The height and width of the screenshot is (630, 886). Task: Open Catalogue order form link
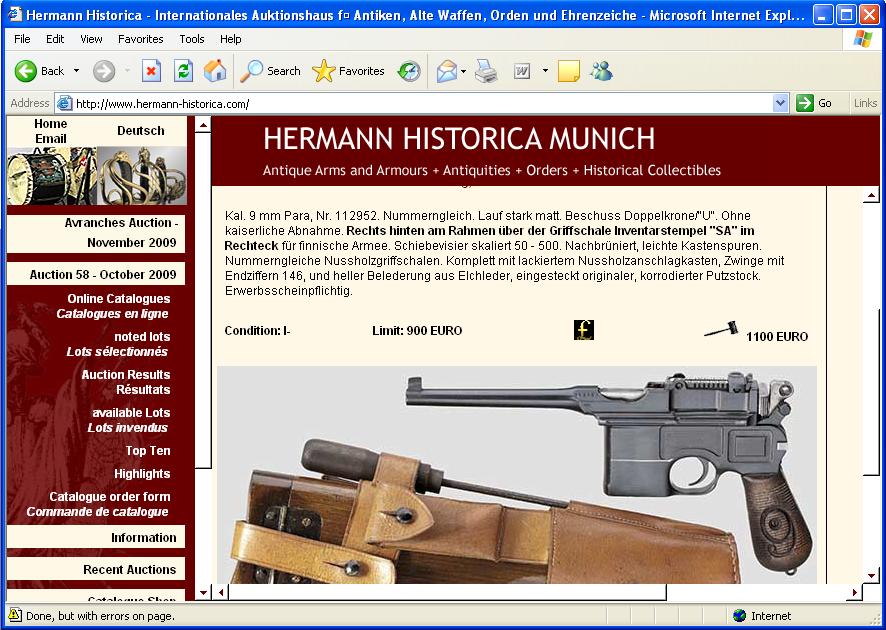(110, 497)
